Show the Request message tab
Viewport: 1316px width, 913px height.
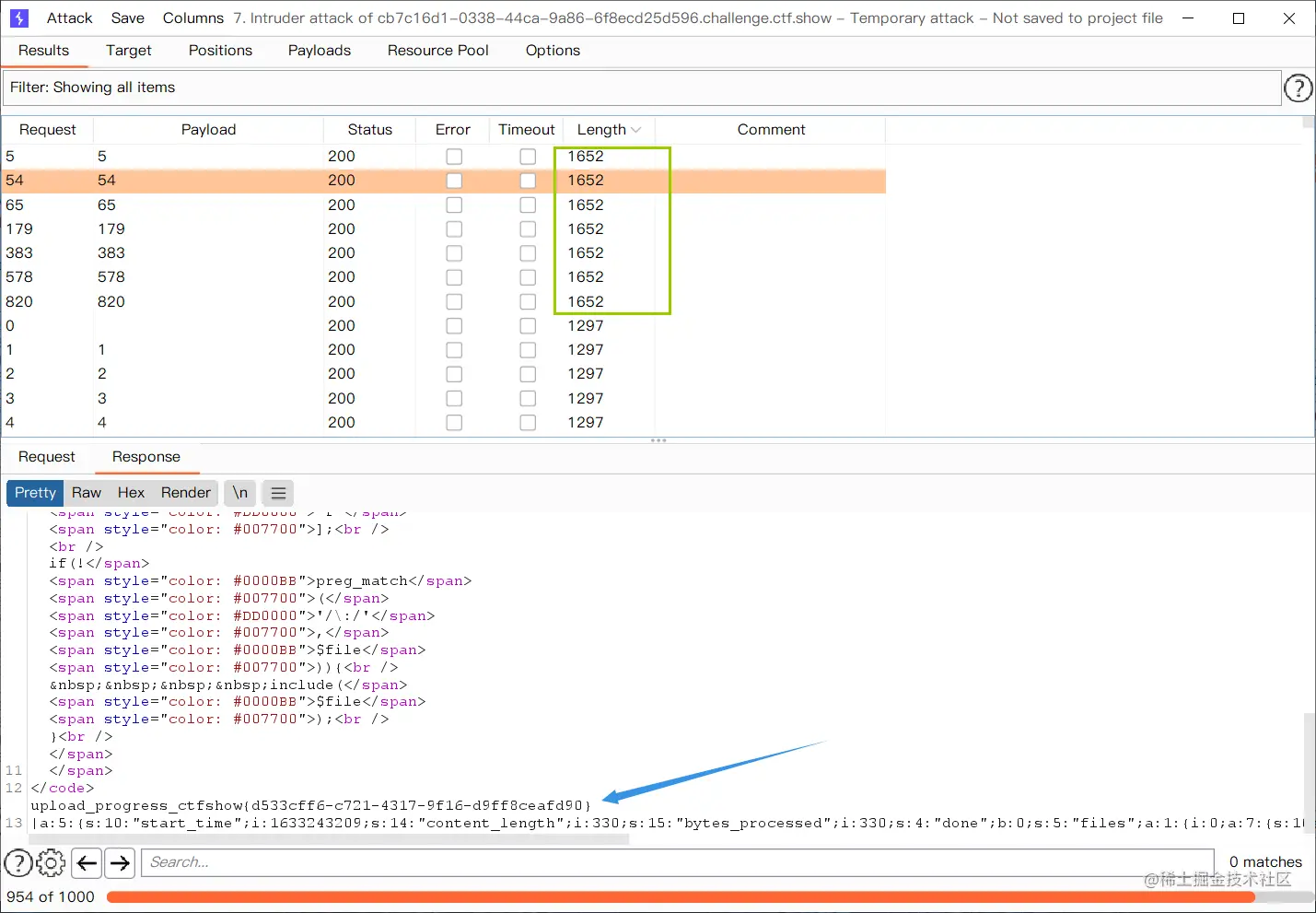point(47,457)
